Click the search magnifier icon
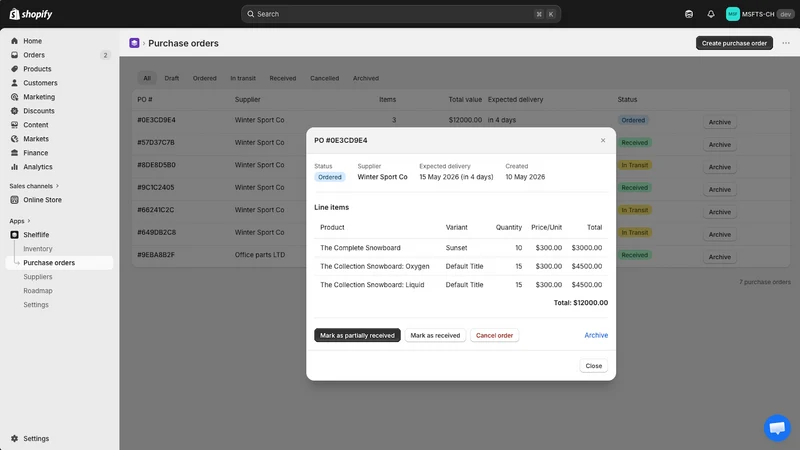 [251, 14]
